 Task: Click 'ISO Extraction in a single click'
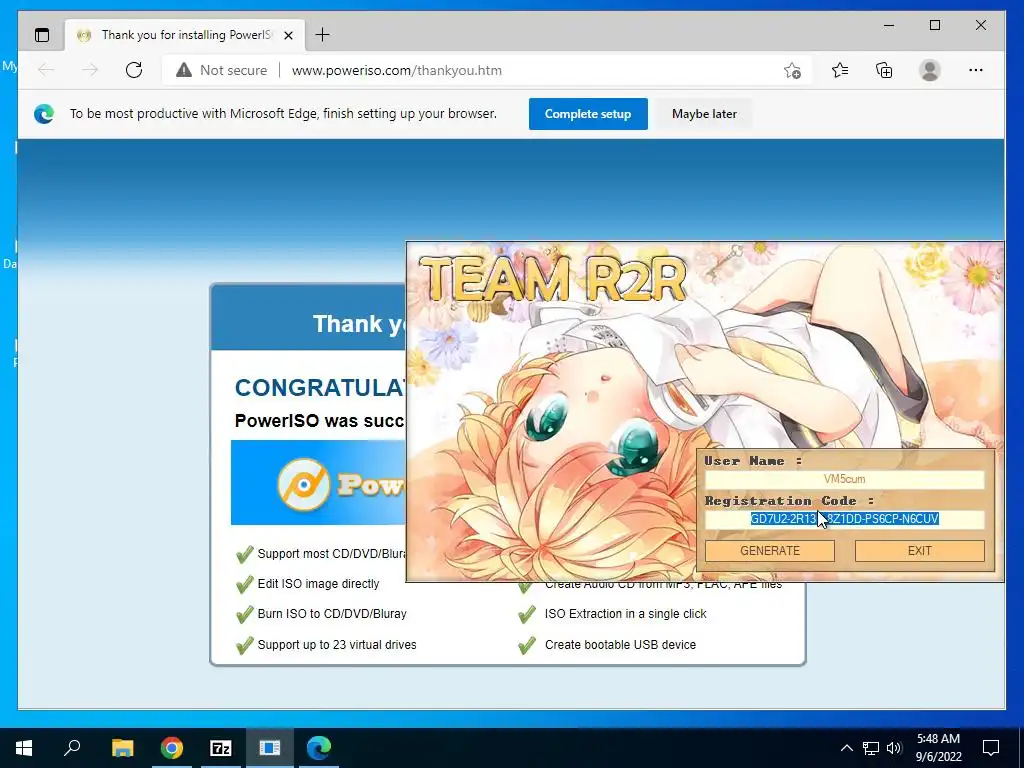point(626,614)
